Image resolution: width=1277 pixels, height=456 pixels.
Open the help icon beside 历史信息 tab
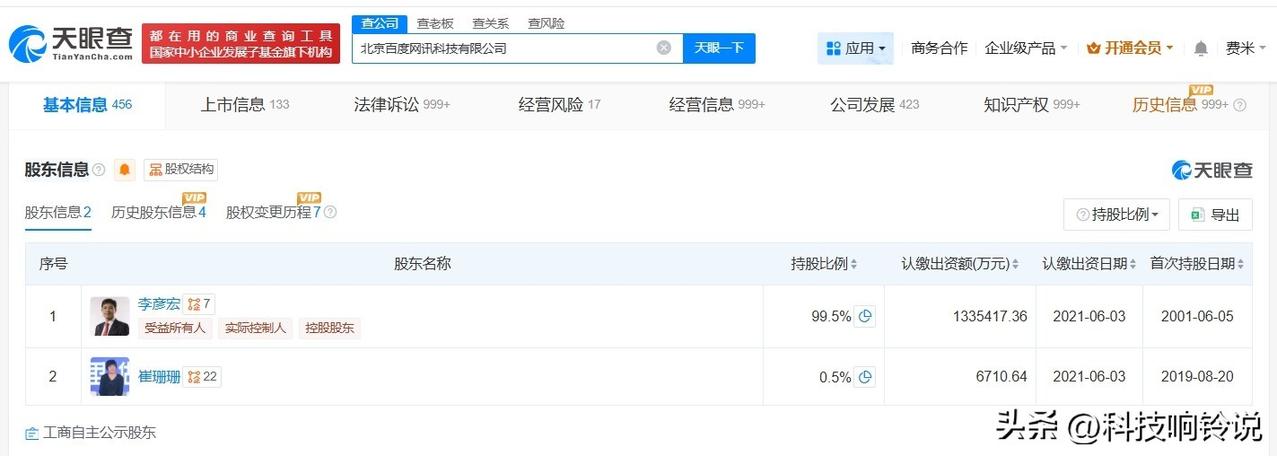[x=1240, y=105]
